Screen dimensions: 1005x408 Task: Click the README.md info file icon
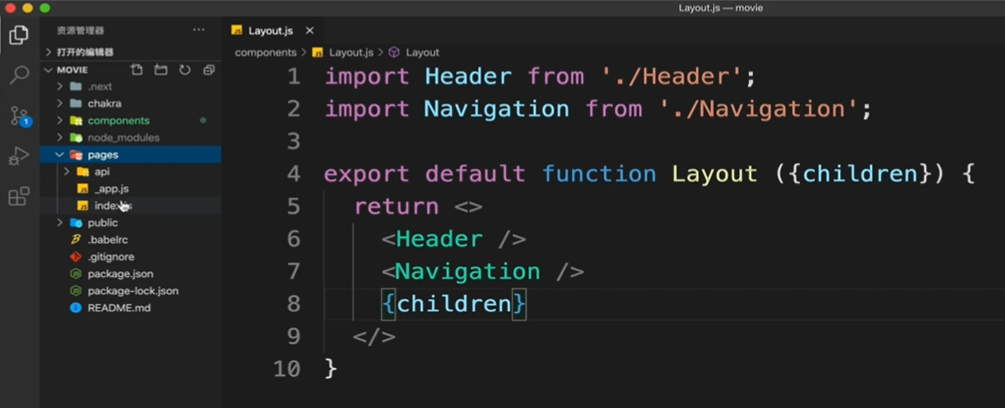pos(76,308)
